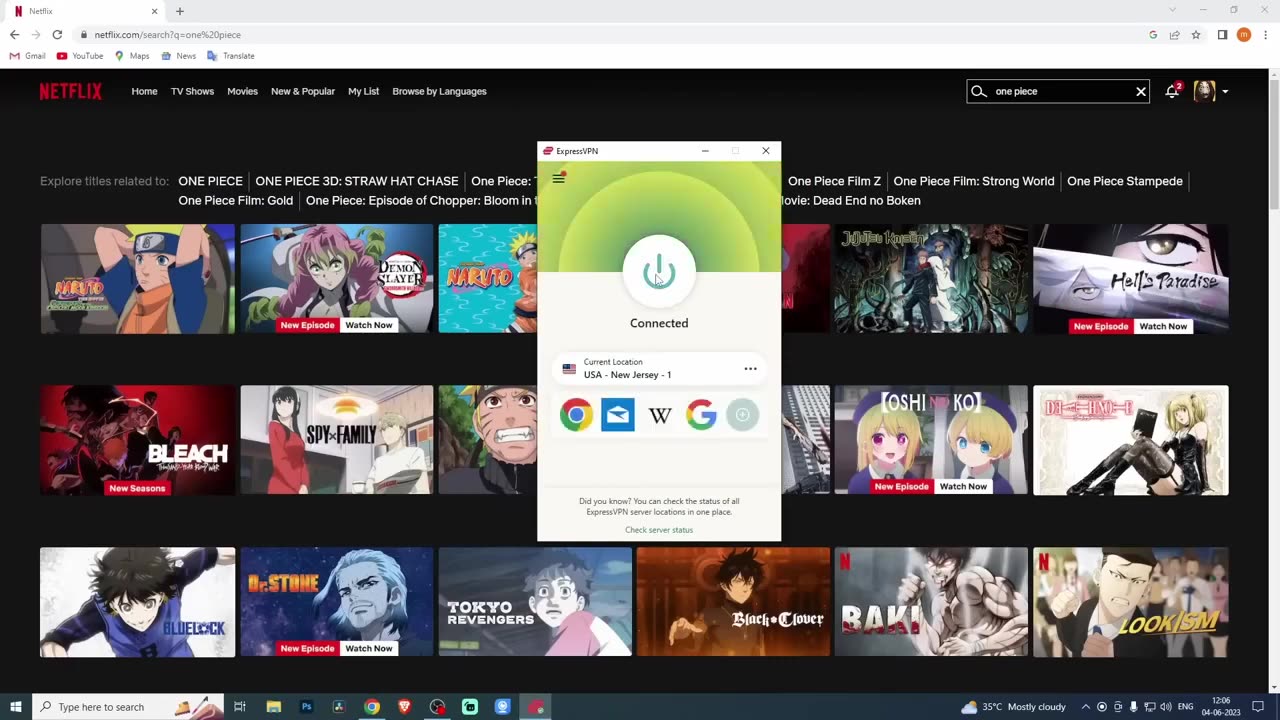This screenshot has width=1280, height=720.
Task: Open Translate bookmark
Action: (x=231, y=56)
